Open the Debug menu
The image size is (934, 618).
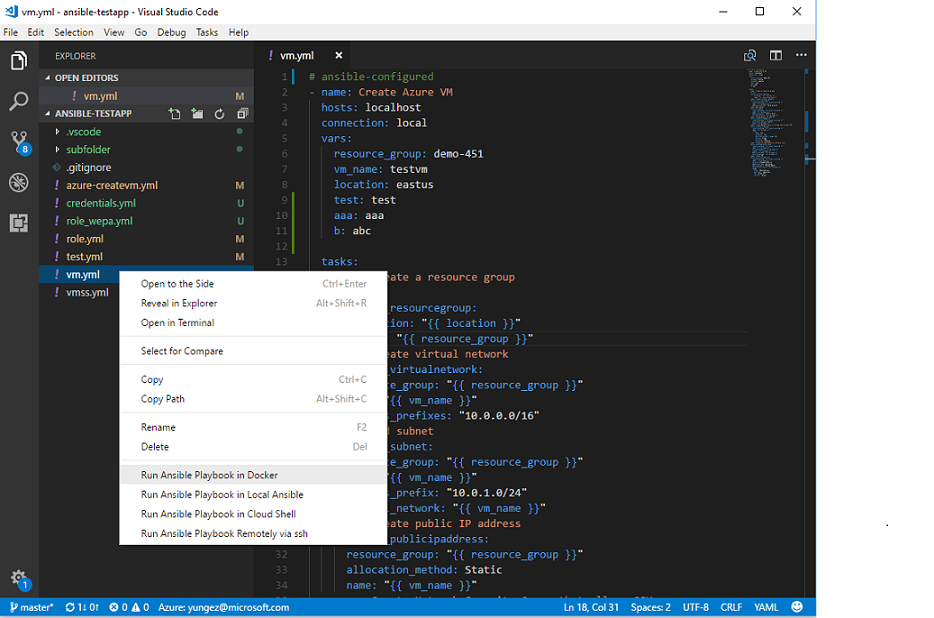(172, 32)
